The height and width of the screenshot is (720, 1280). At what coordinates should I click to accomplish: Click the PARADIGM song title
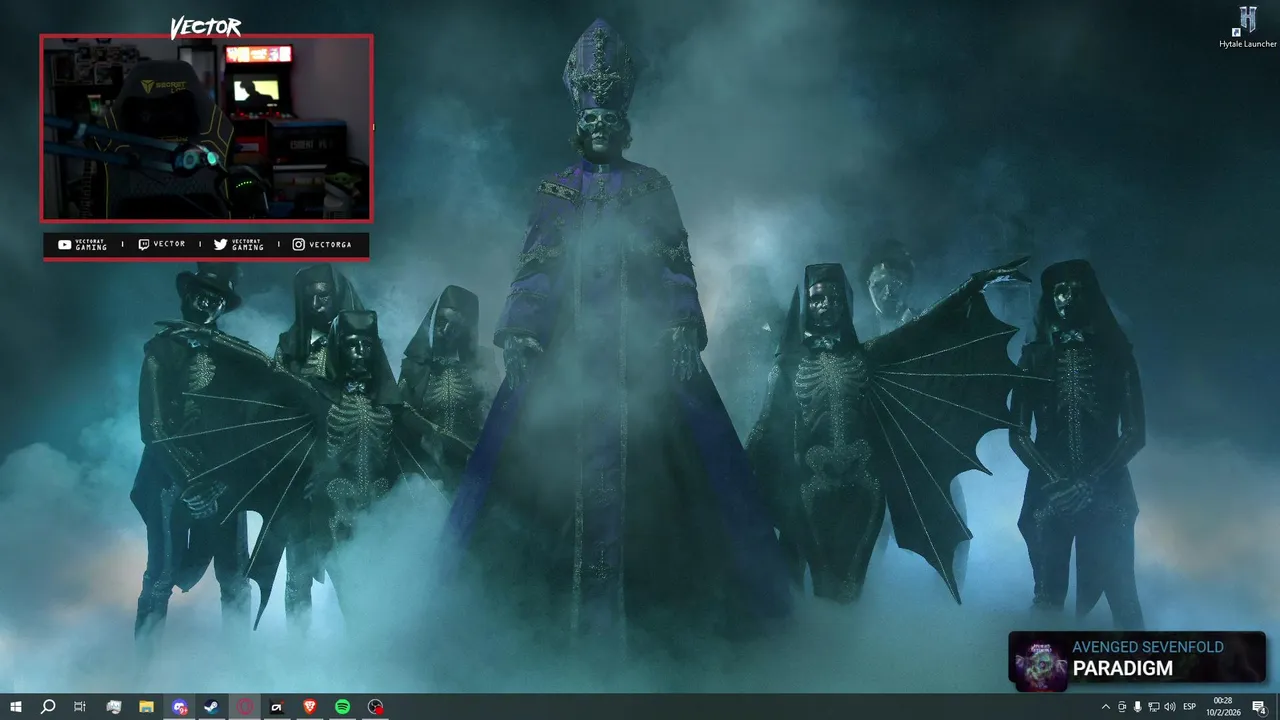(x=1123, y=668)
